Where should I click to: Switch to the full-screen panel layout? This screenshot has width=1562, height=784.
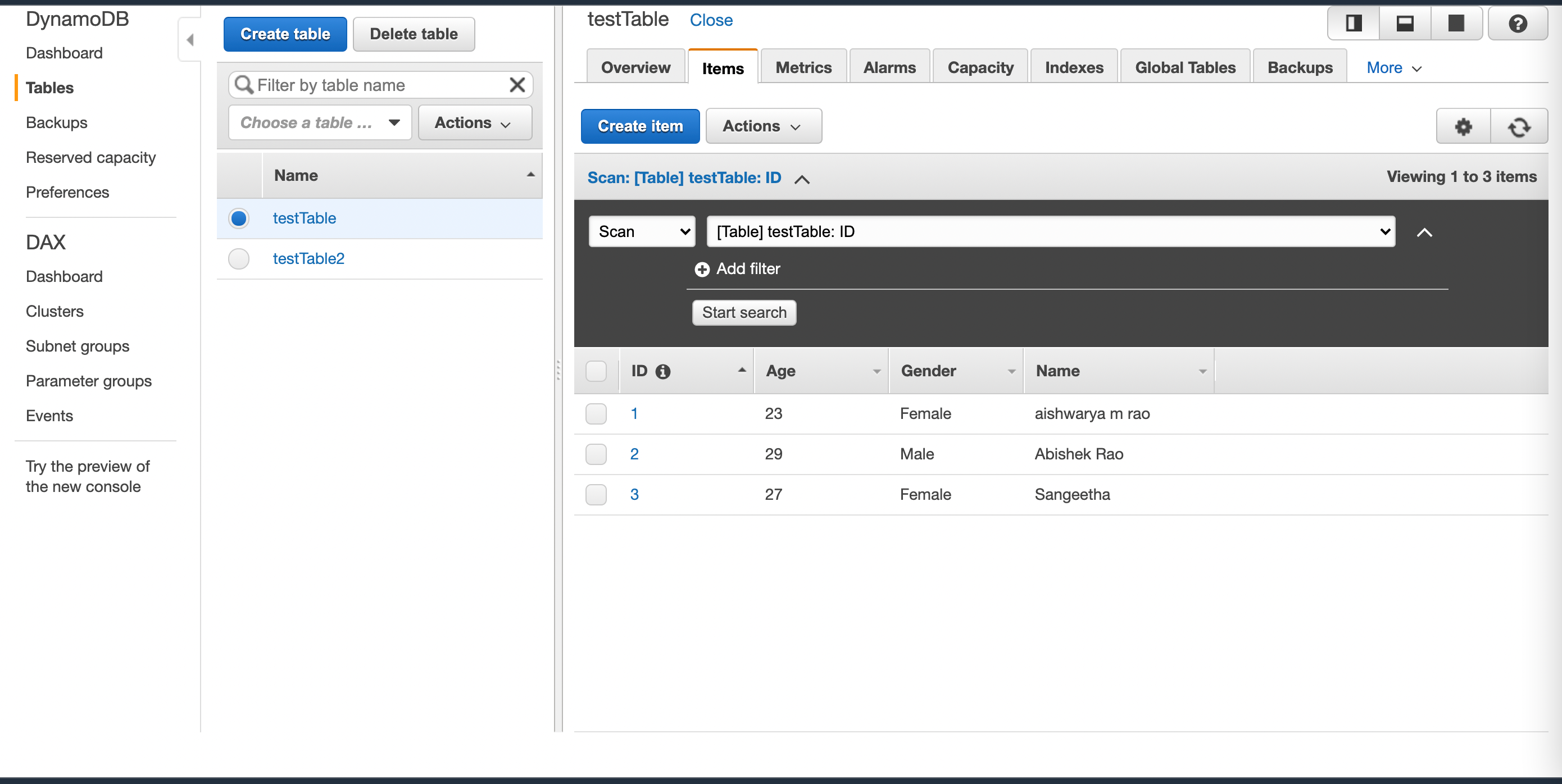point(1456,24)
